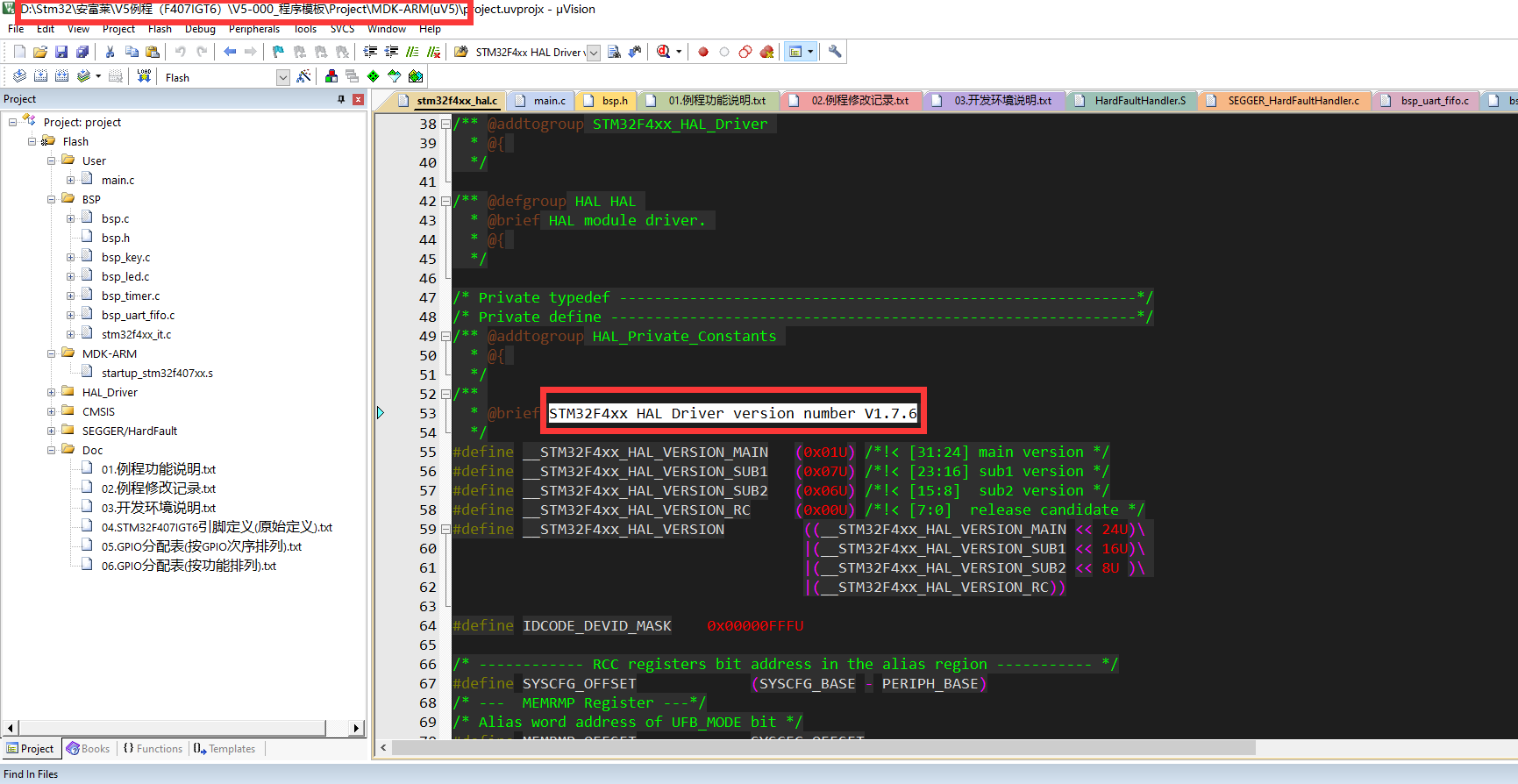
Task: Indent the selected text
Action: point(370,52)
